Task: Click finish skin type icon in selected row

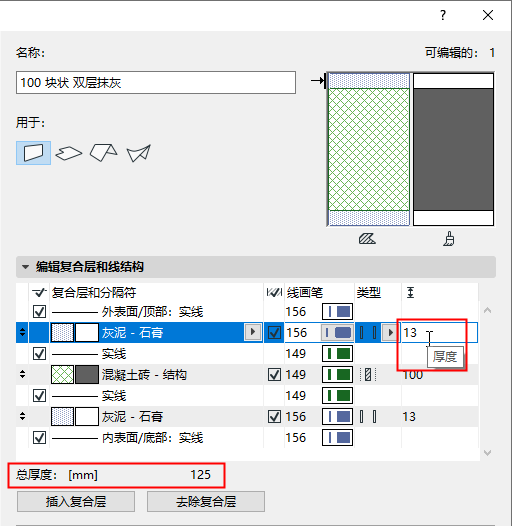Action: [368, 333]
